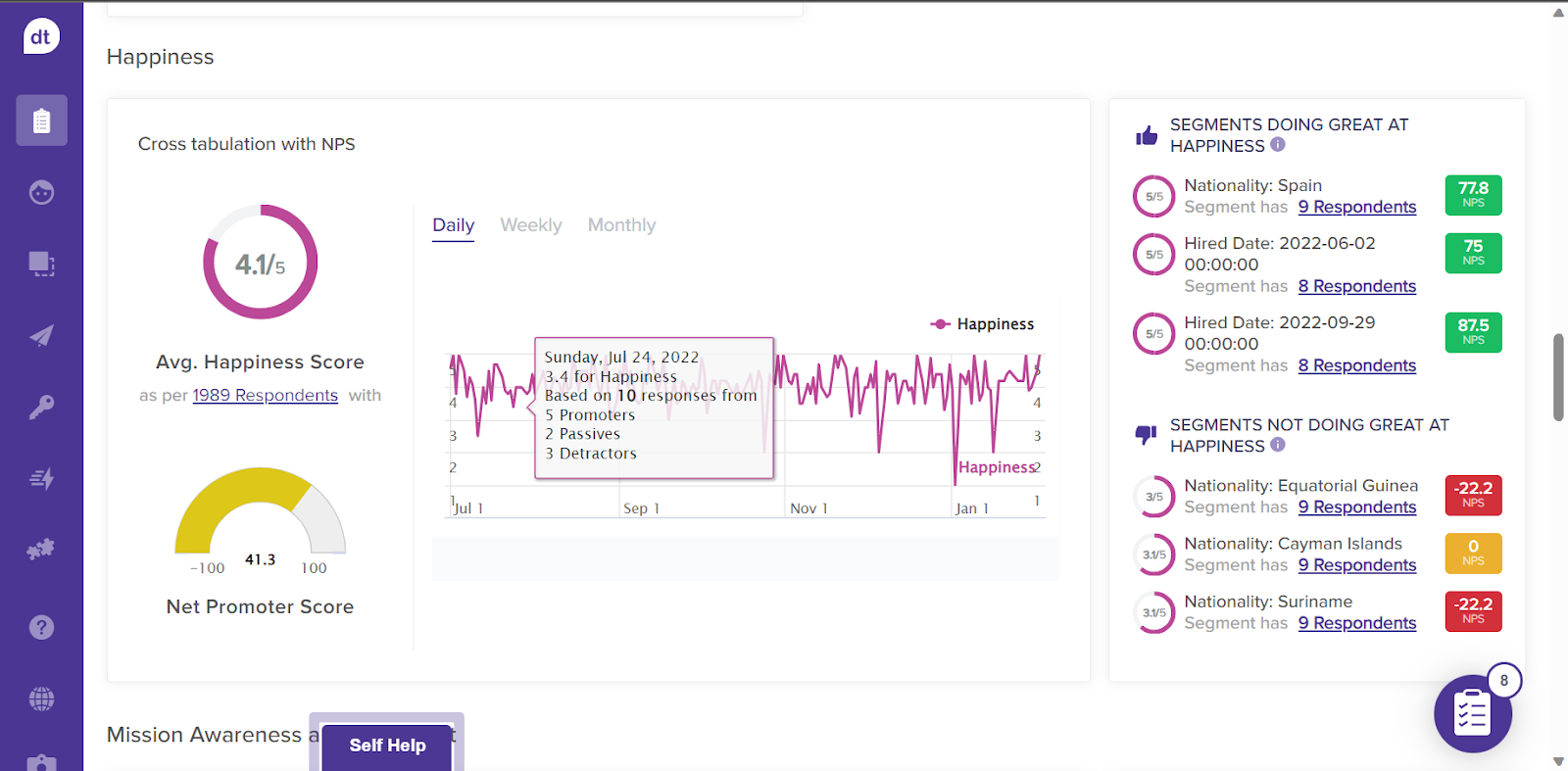The height and width of the screenshot is (771, 1568).
Task: Select the Daily tab
Action: click(453, 225)
